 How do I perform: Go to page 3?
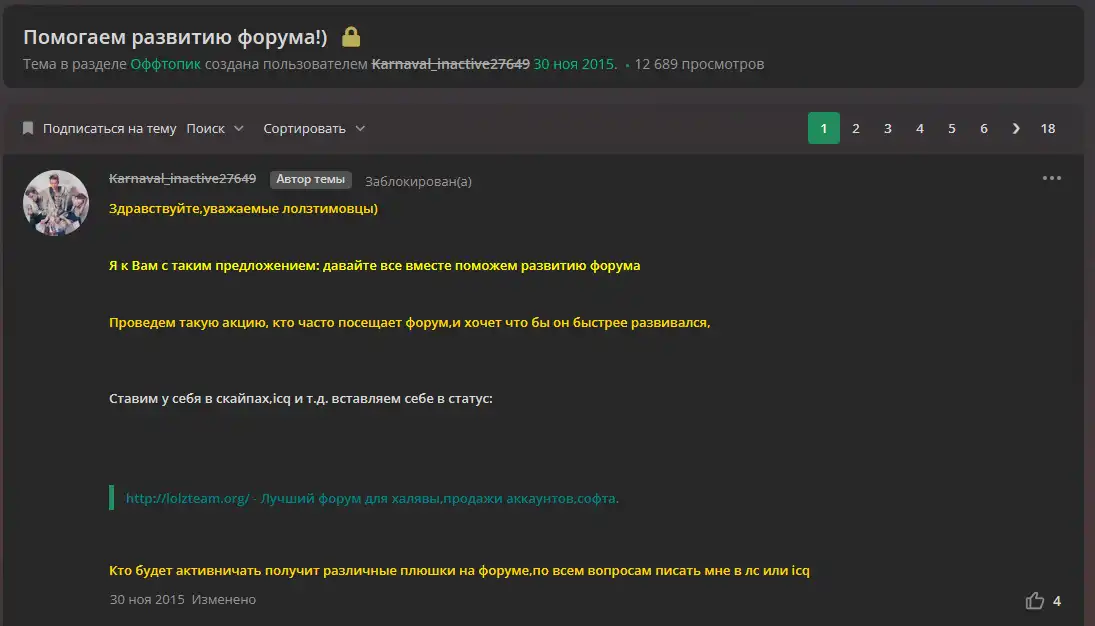(888, 129)
